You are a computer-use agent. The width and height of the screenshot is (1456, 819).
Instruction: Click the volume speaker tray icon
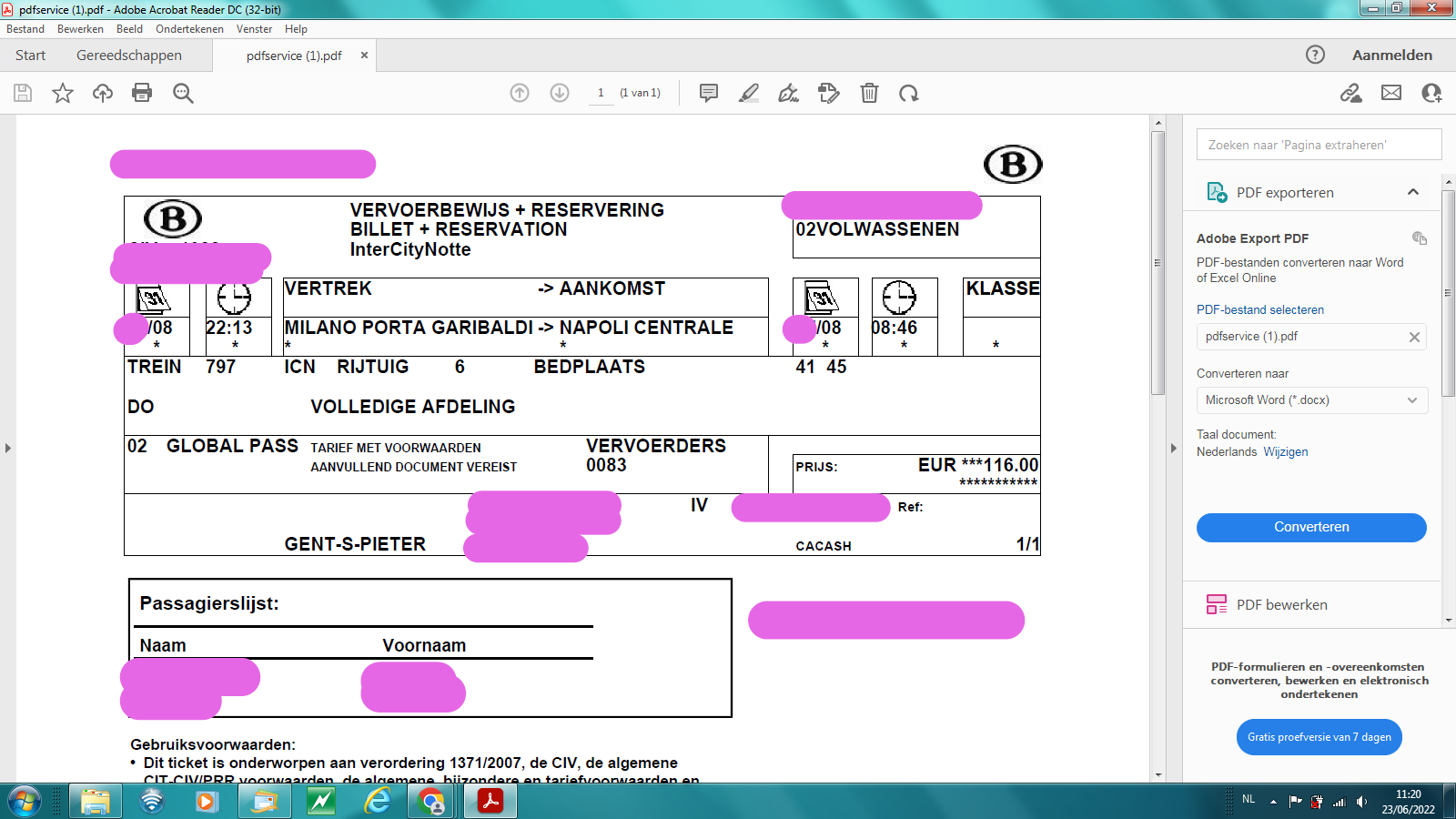click(1361, 802)
